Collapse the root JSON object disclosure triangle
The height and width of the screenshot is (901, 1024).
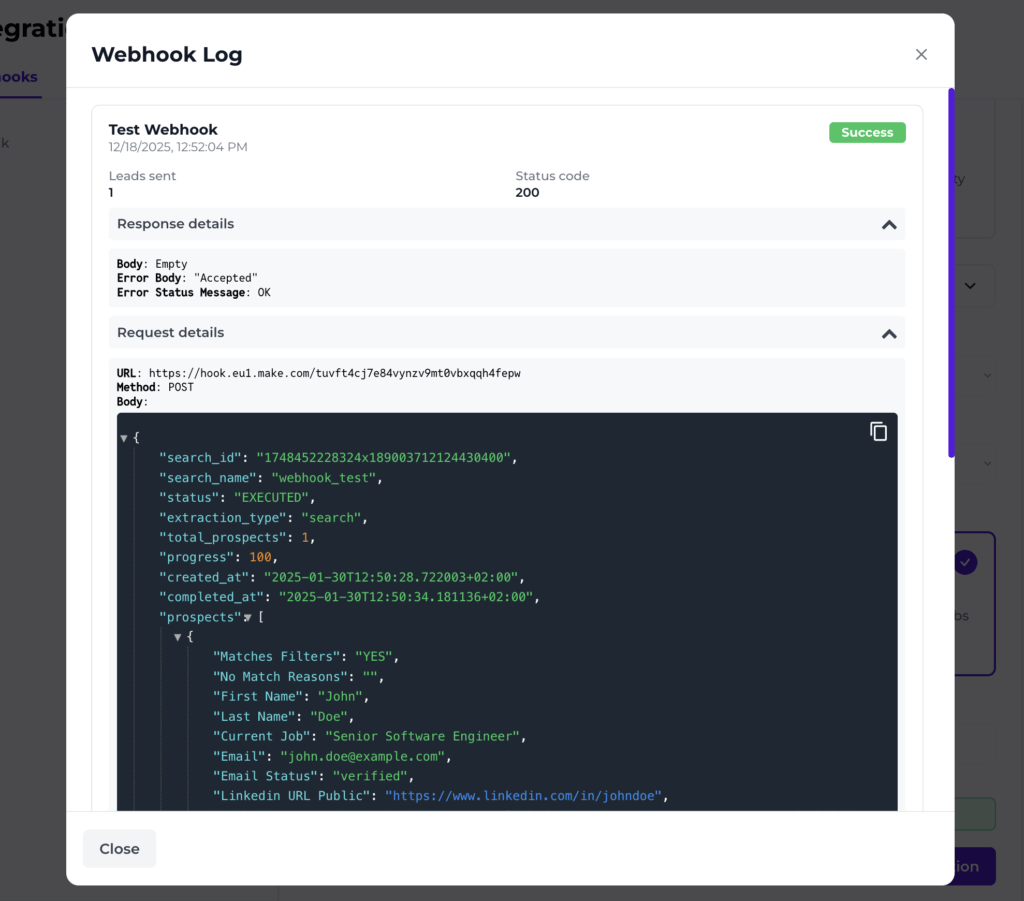[x=122, y=437]
